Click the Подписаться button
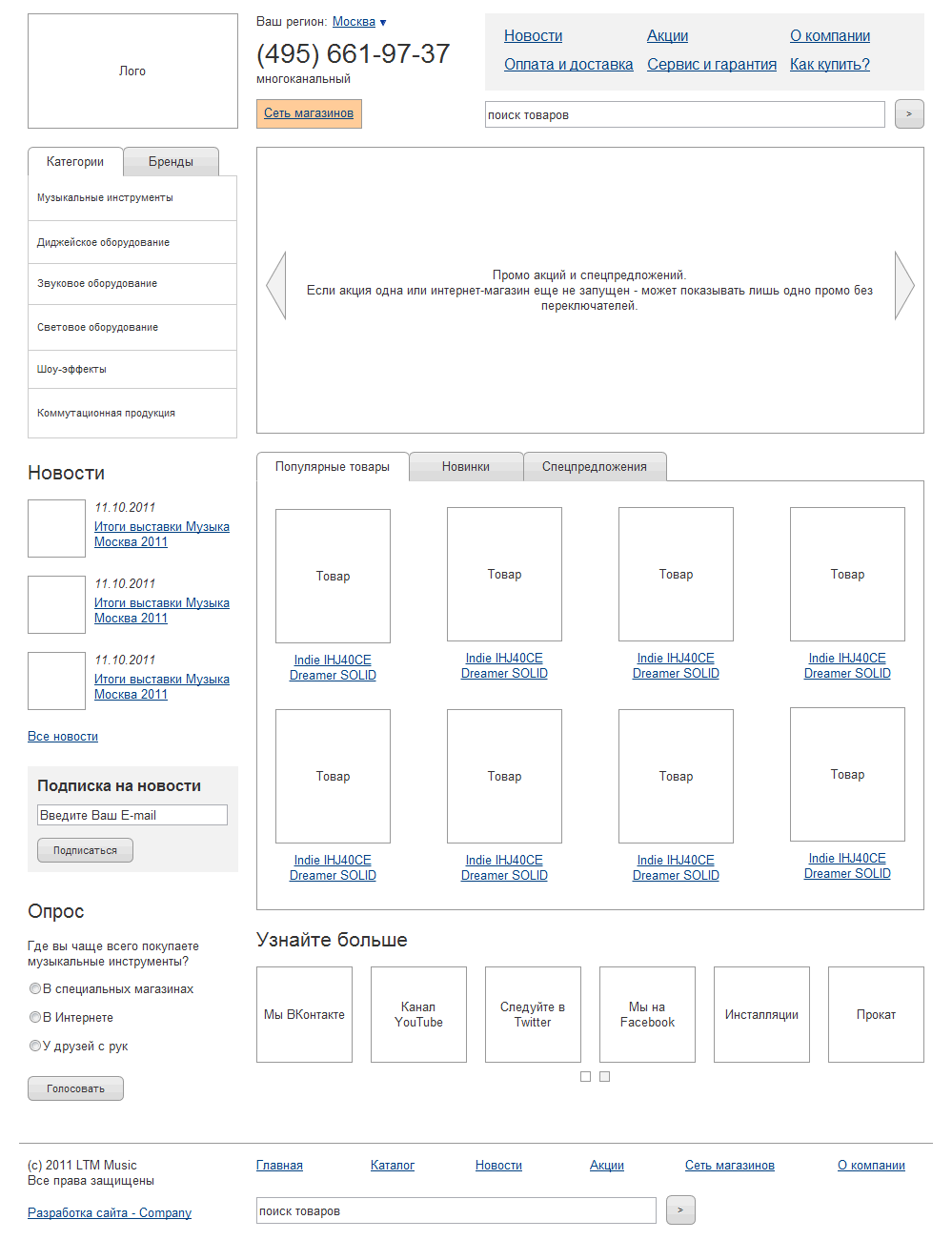The image size is (952, 1240). pyautogui.click(x=85, y=850)
